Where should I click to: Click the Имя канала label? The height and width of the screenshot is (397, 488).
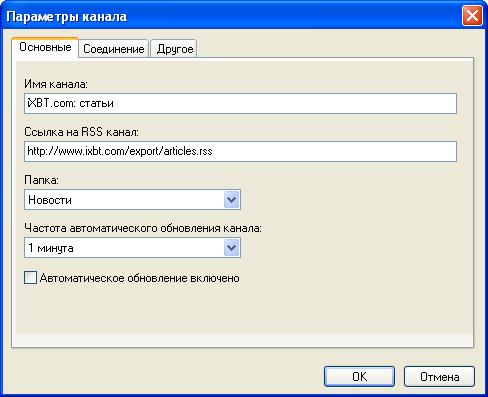(56, 84)
